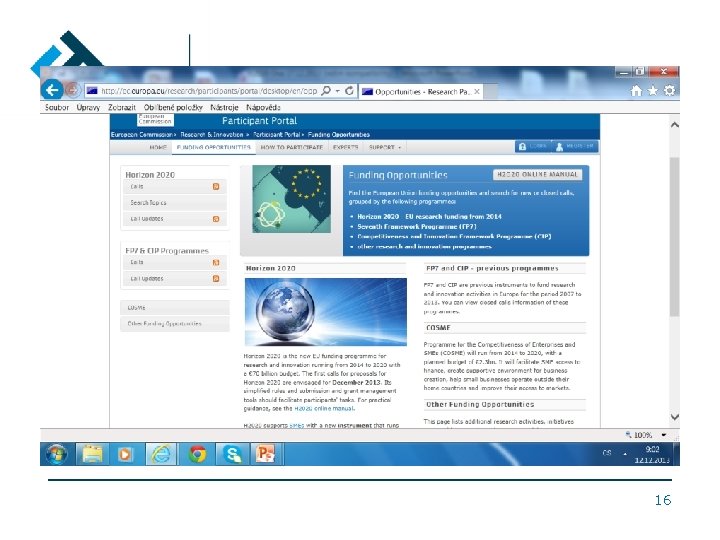This screenshot has height=540, width=720.
Task: Click the address bar search magnifier icon
Action: [x=326, y=91]
